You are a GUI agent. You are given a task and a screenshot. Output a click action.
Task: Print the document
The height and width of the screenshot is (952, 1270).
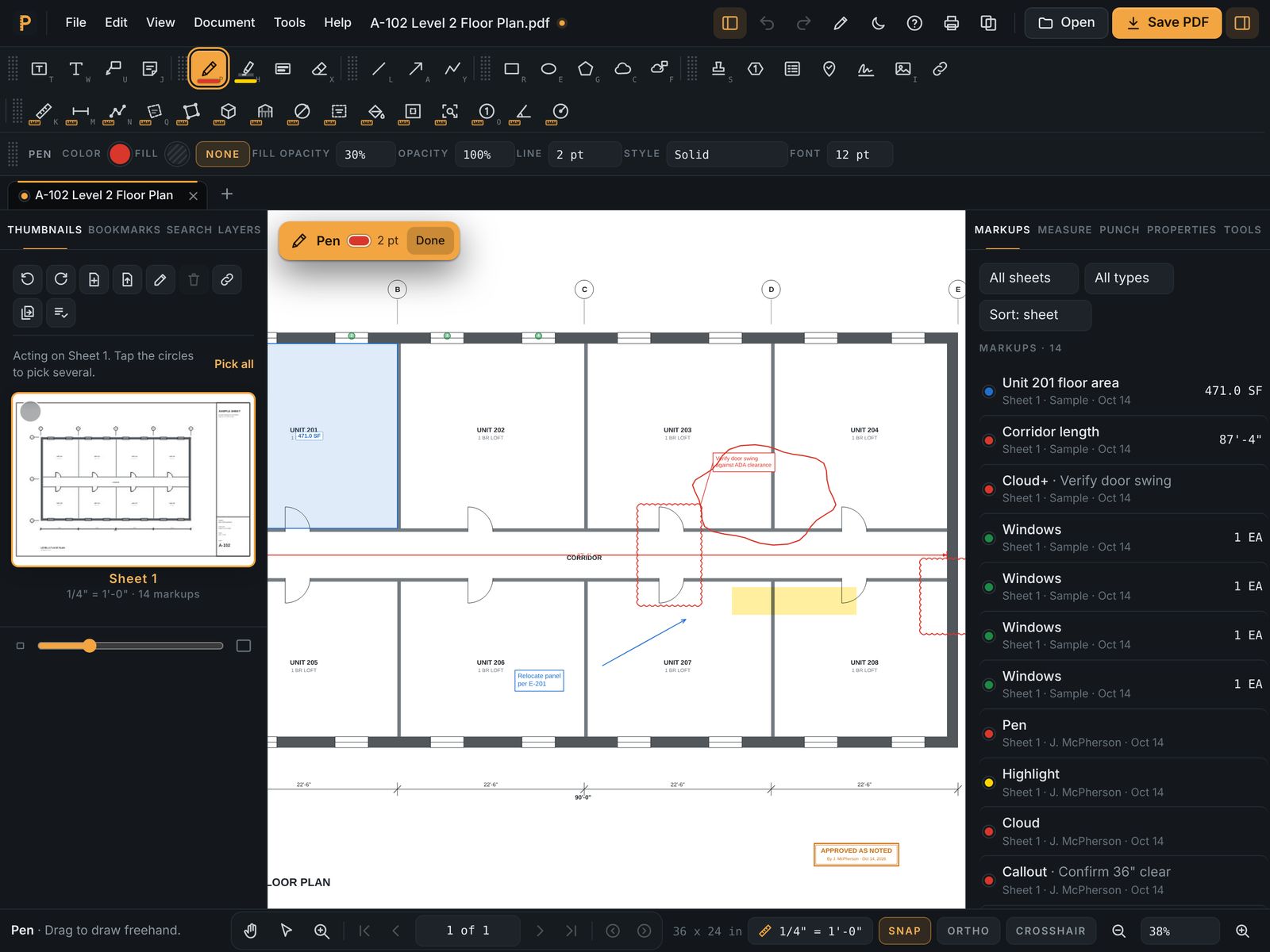(x=952, y=23)
